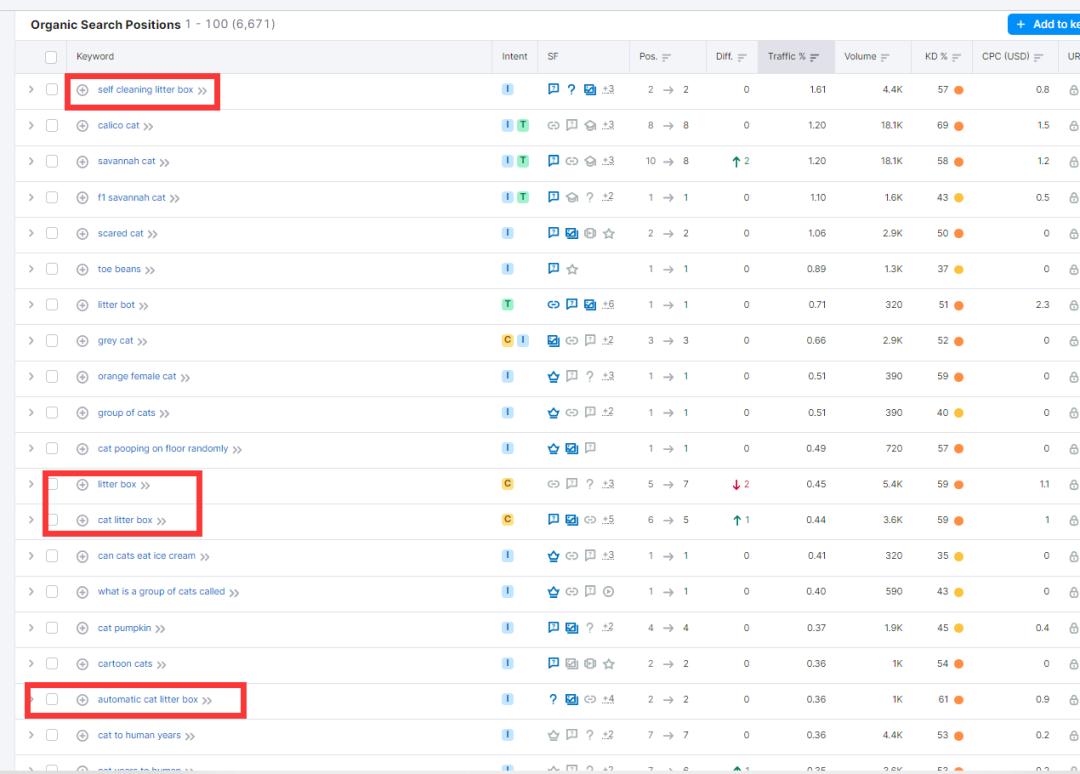Expand the 'cartoon cats' row chevron
This screenshot has width=1080, height=774.
(x=31, y=664)
